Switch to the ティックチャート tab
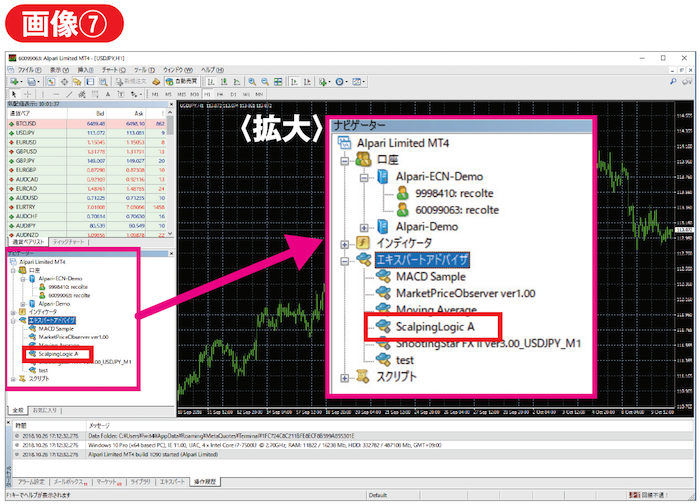Screen dimensions: 700x504 pyautogui.click(x=68, y=242)
